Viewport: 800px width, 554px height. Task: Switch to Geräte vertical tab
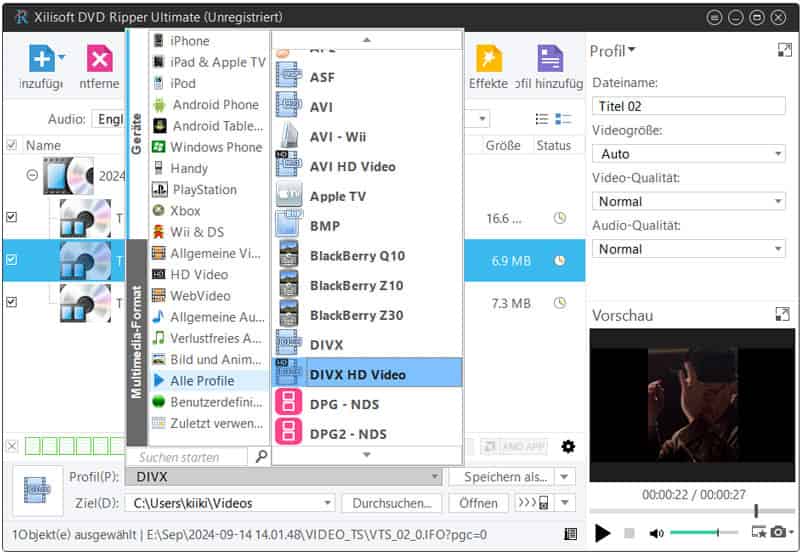(136, 134)
